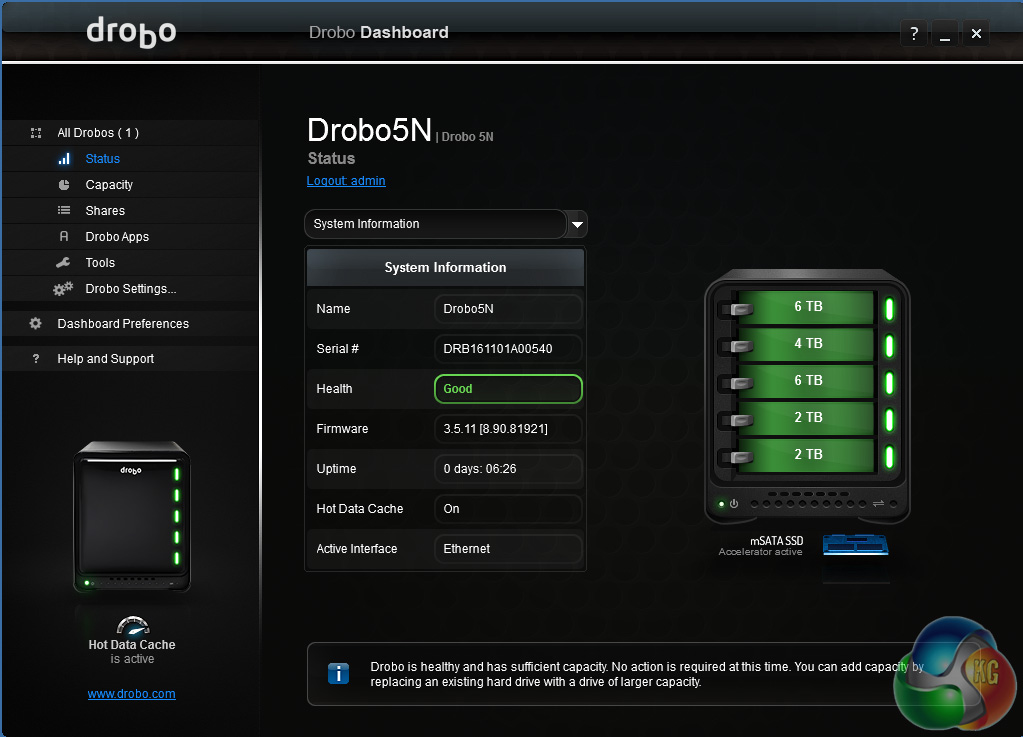Click the Hot Data Cache gauge icon
Screen dimensions: 1023x737
pos(133,625)
